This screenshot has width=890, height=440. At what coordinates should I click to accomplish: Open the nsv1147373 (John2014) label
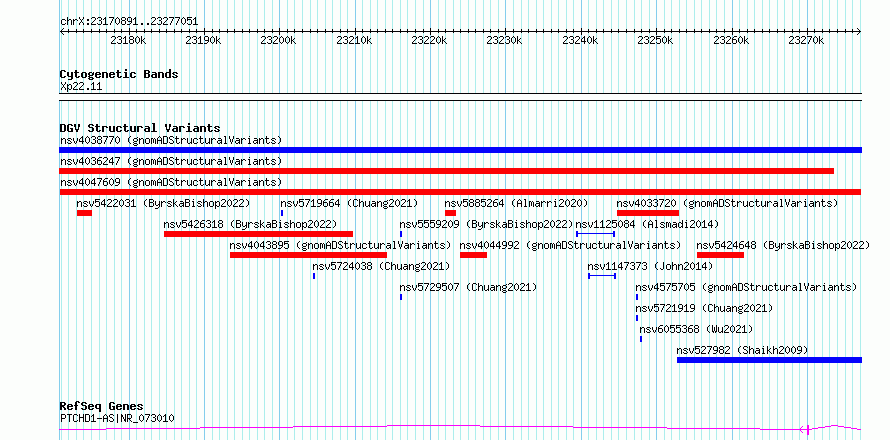tap(650, 266)
